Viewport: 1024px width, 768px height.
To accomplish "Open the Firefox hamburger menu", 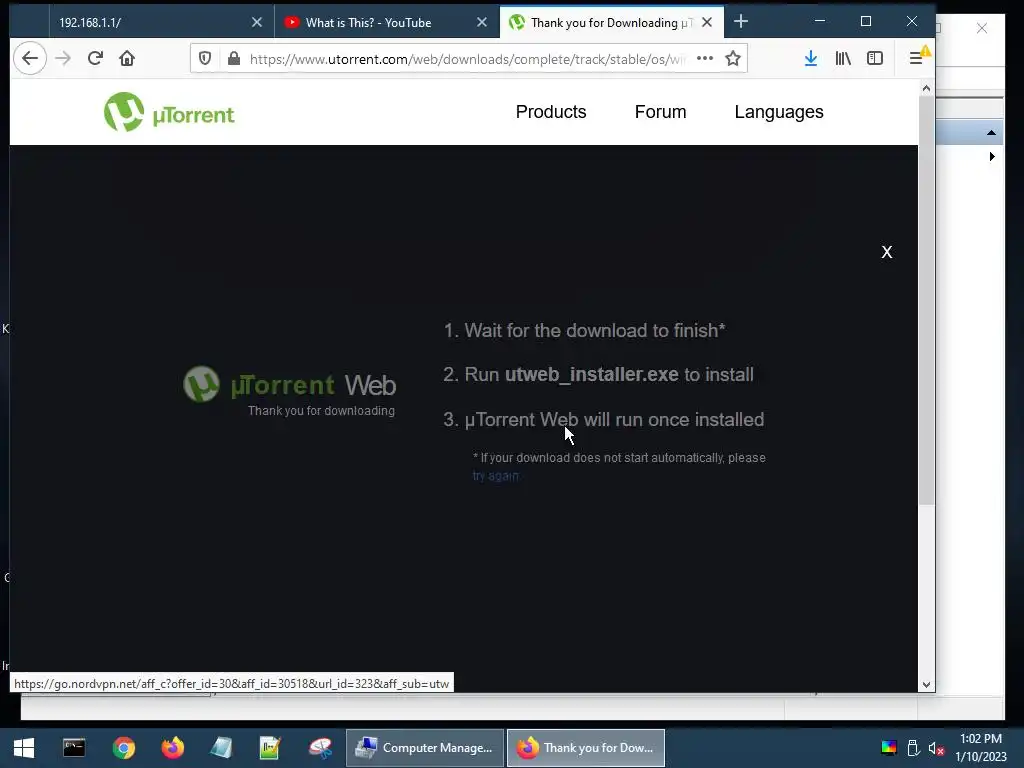I will 917,58.
